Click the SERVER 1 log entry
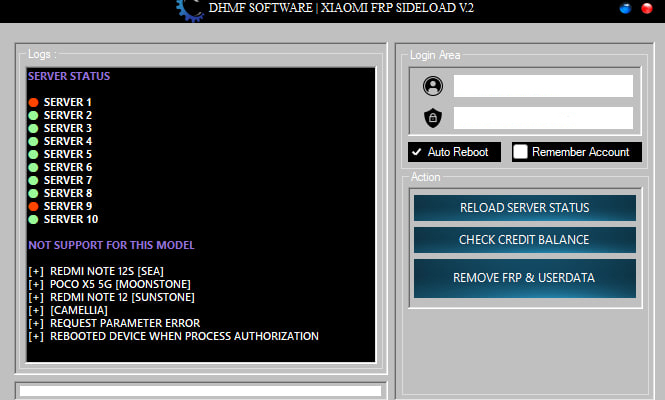This screenshot has height=400, width=665. point(67,102)
